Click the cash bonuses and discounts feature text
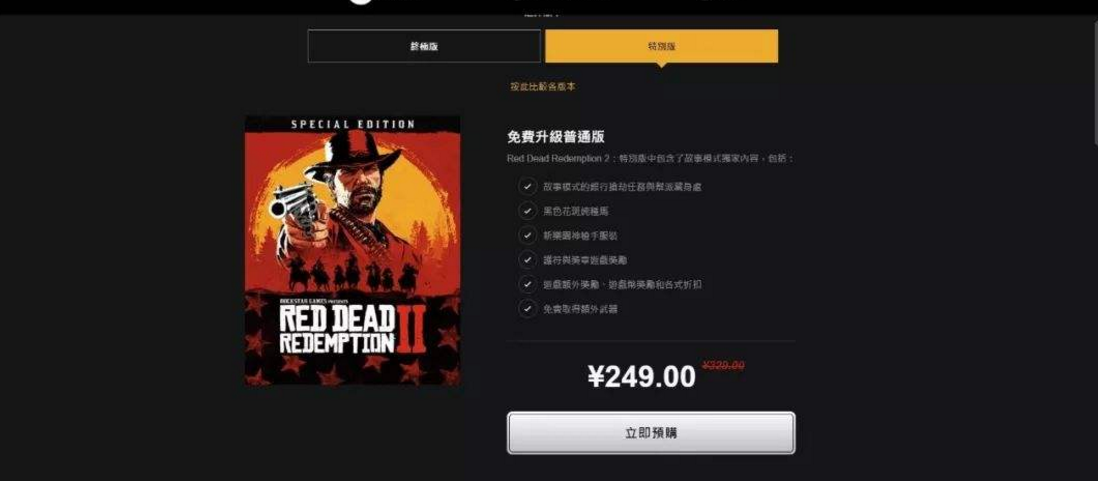The image size is (1098, 481). (622, 285)
